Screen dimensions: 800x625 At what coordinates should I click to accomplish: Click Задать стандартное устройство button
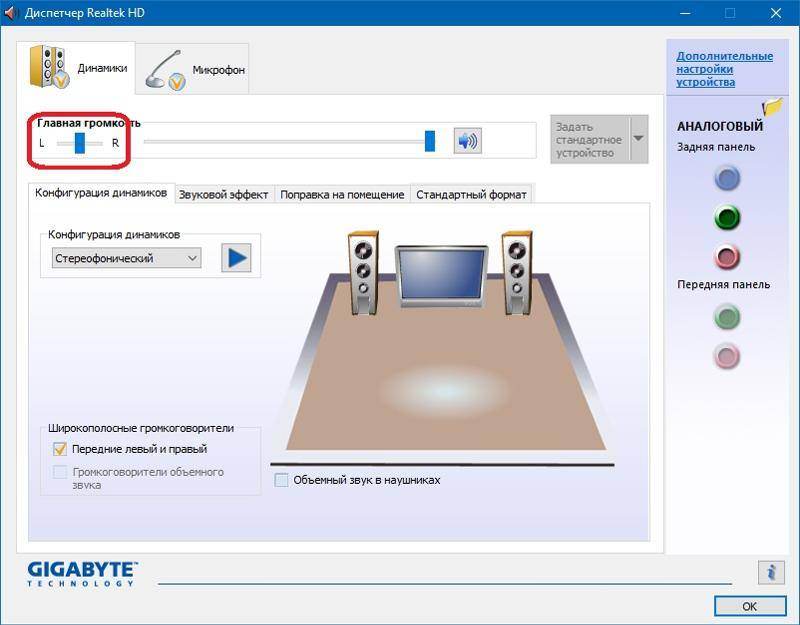[x=590, y=139]
